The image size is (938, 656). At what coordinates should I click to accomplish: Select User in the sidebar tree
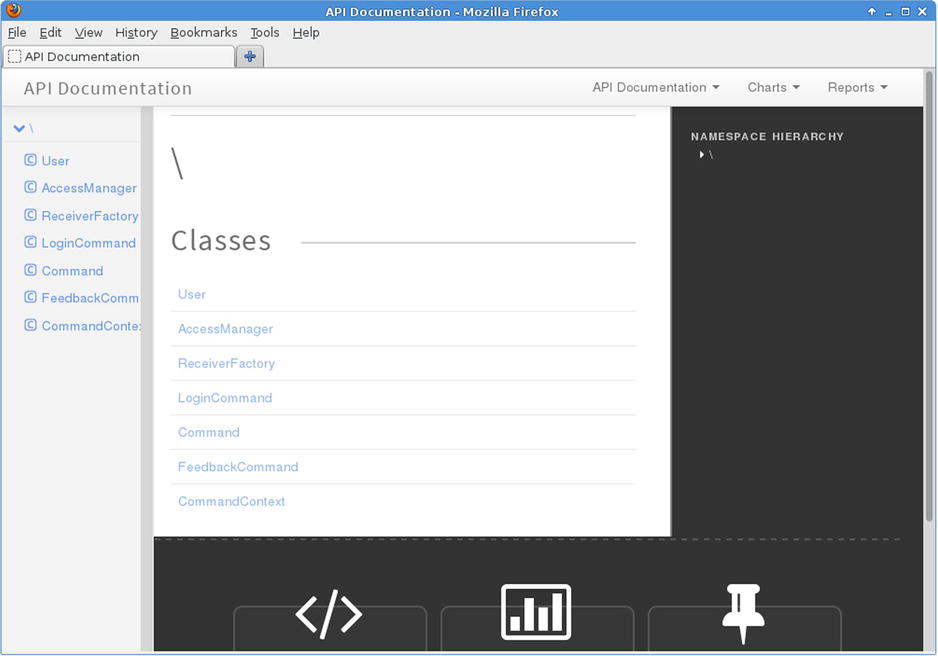(x=56, y=161)
